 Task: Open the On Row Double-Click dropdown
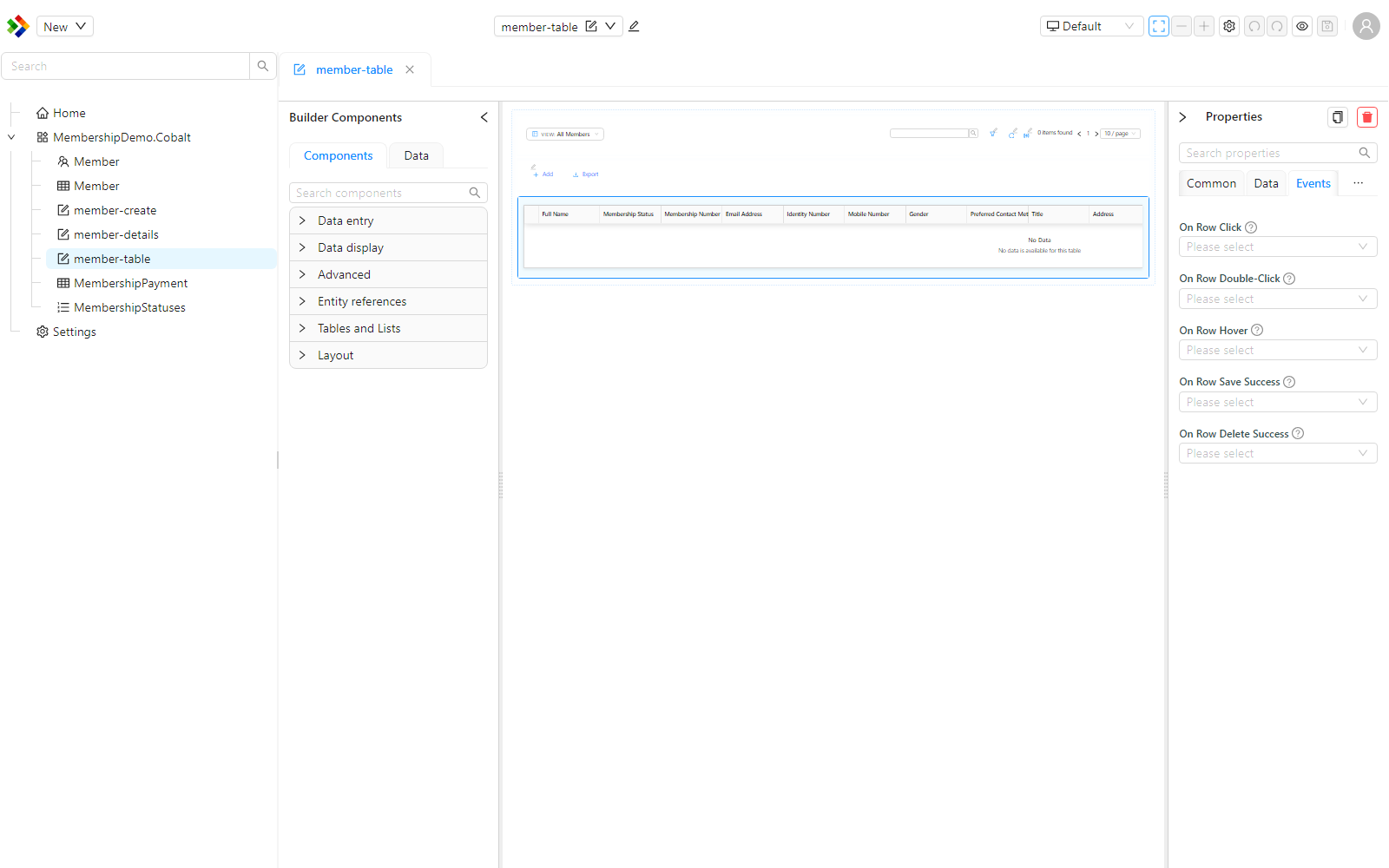click(1278, 299)
